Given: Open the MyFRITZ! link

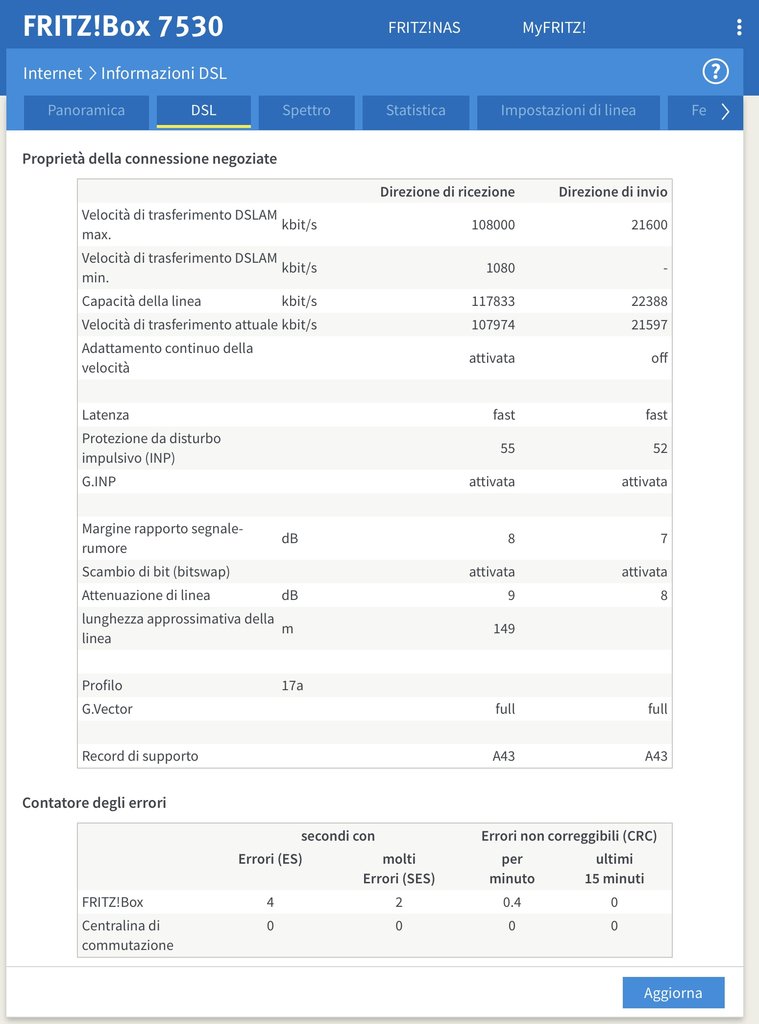Looking at the screenshot, I should tap(554, 27).
